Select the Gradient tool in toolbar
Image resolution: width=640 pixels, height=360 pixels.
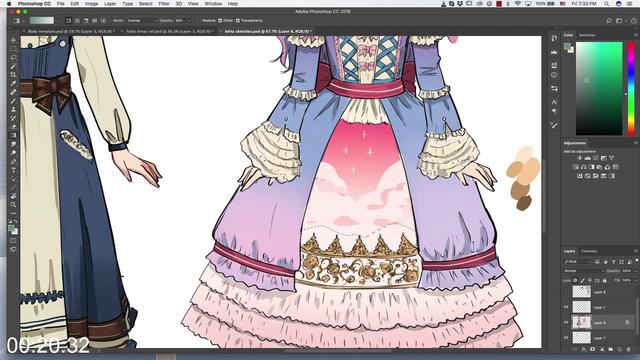[13, 135]
